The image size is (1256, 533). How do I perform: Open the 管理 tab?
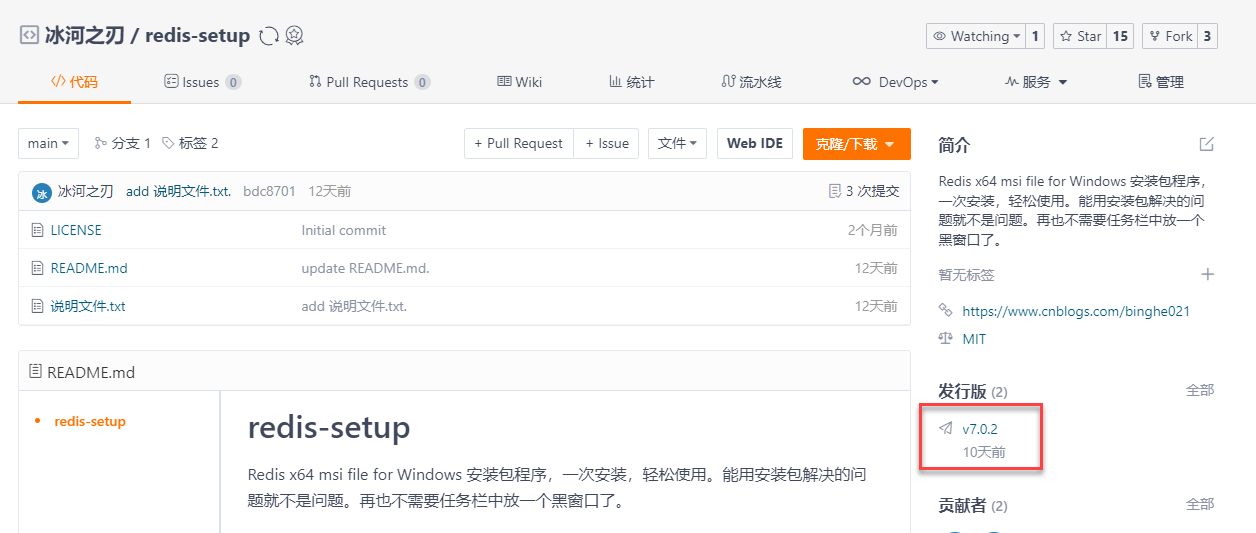1161,82
